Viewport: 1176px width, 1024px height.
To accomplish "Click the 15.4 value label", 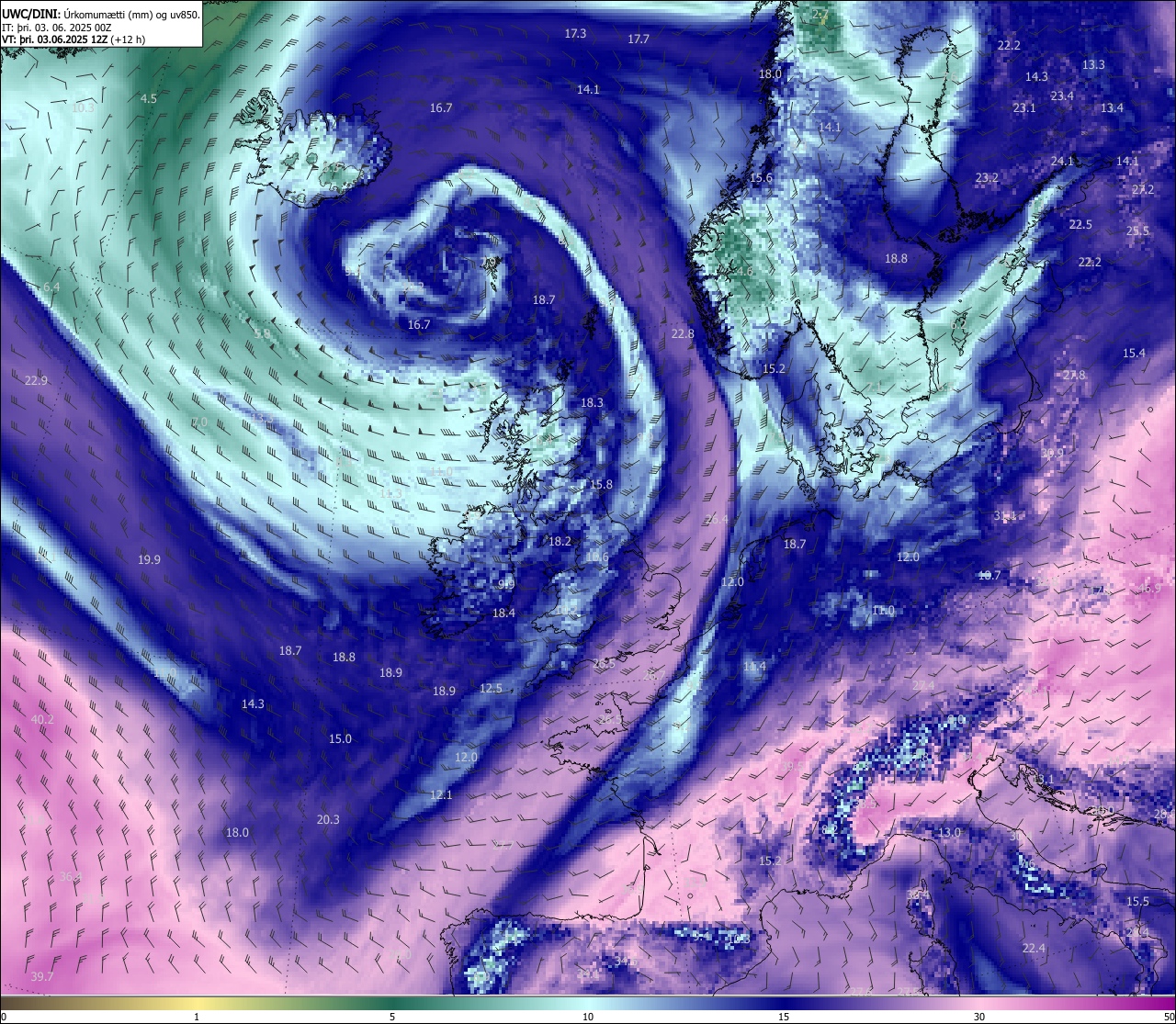I will (1134, 354).
